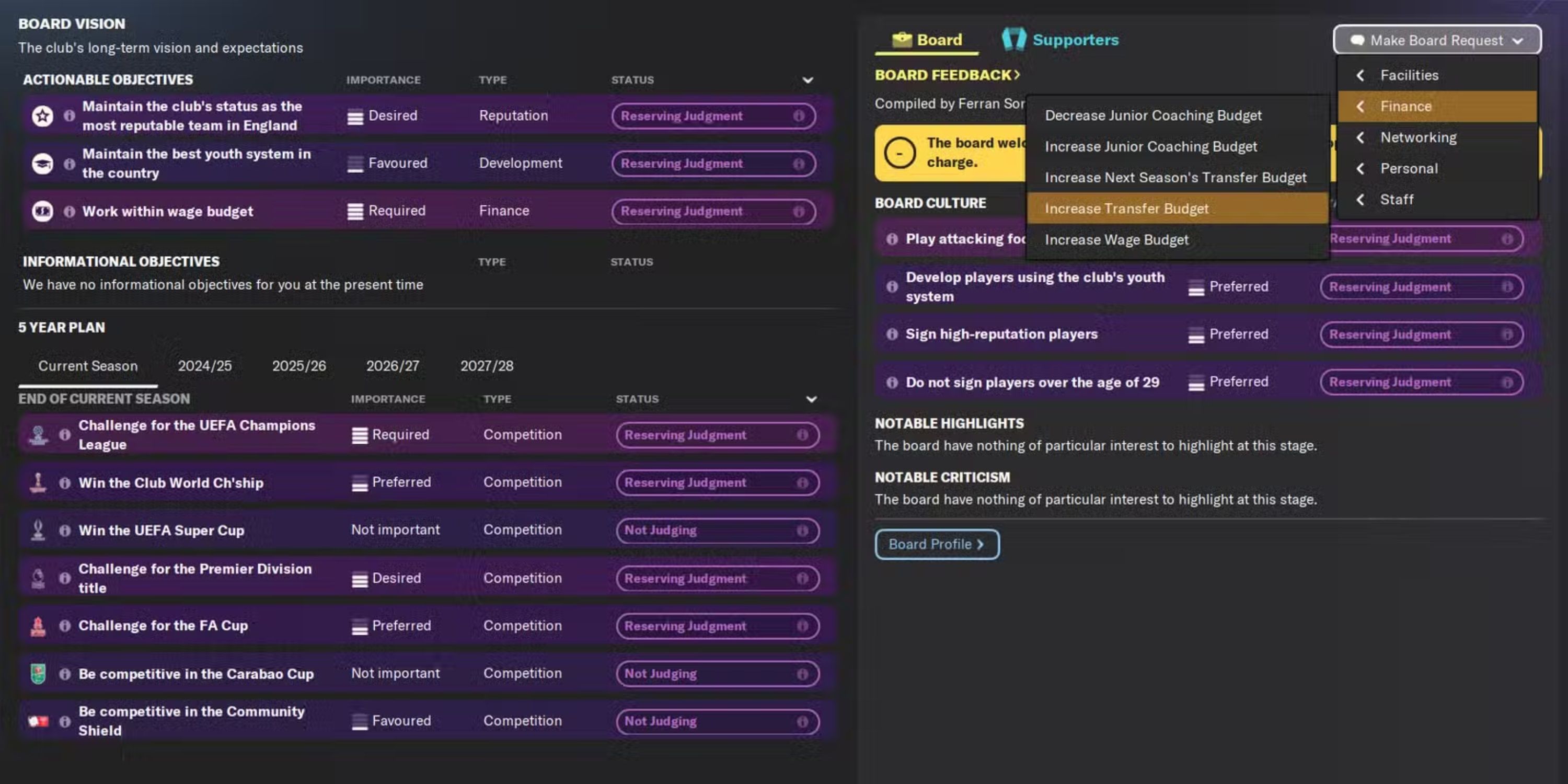The height and width of the screenshot is (784, 1568).
Task: Click the Community Shield flag icon
Action: click(38, 721)
